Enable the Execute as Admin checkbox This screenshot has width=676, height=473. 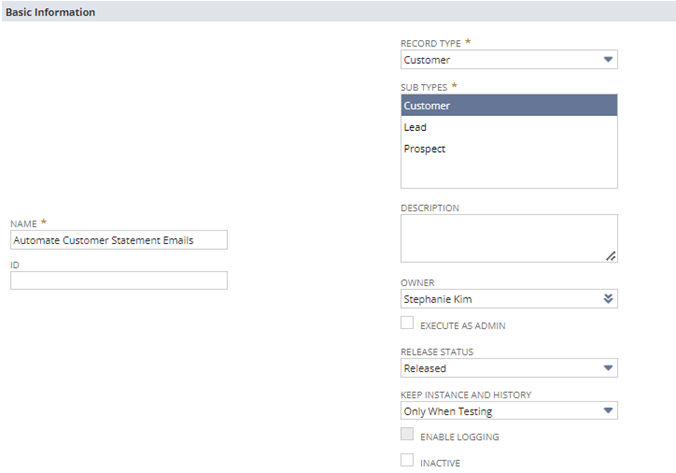tap(407, 323)
